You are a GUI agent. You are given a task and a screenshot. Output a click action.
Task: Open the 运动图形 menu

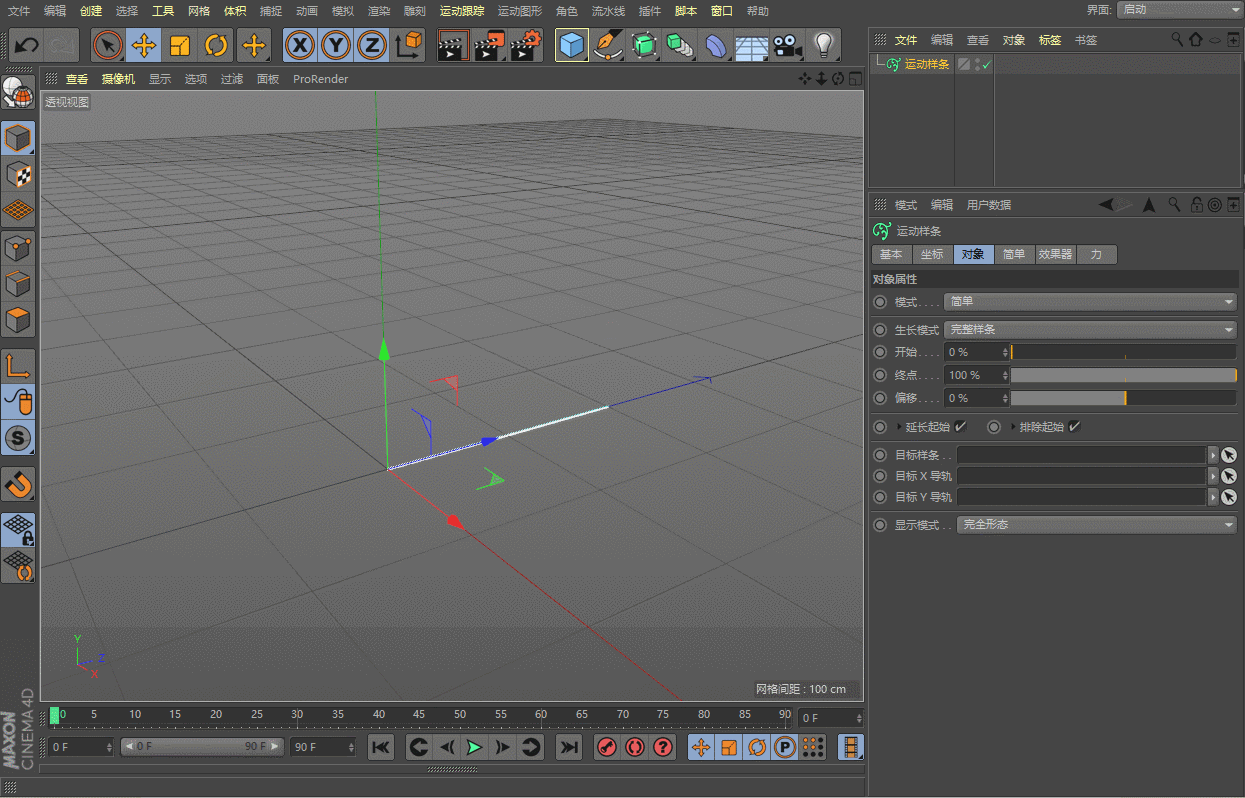pyautogui.click(x=520, y=11)
